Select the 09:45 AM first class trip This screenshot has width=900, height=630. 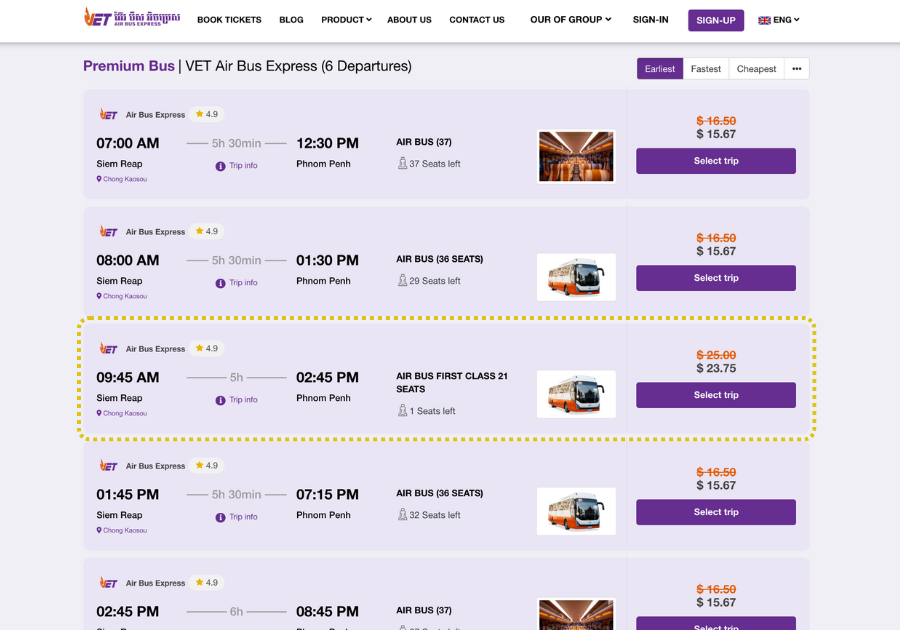[x=716, y=395]
